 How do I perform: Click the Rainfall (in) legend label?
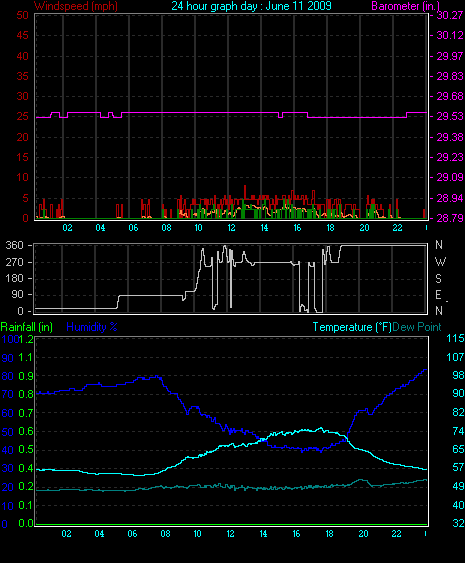point(27,327)
